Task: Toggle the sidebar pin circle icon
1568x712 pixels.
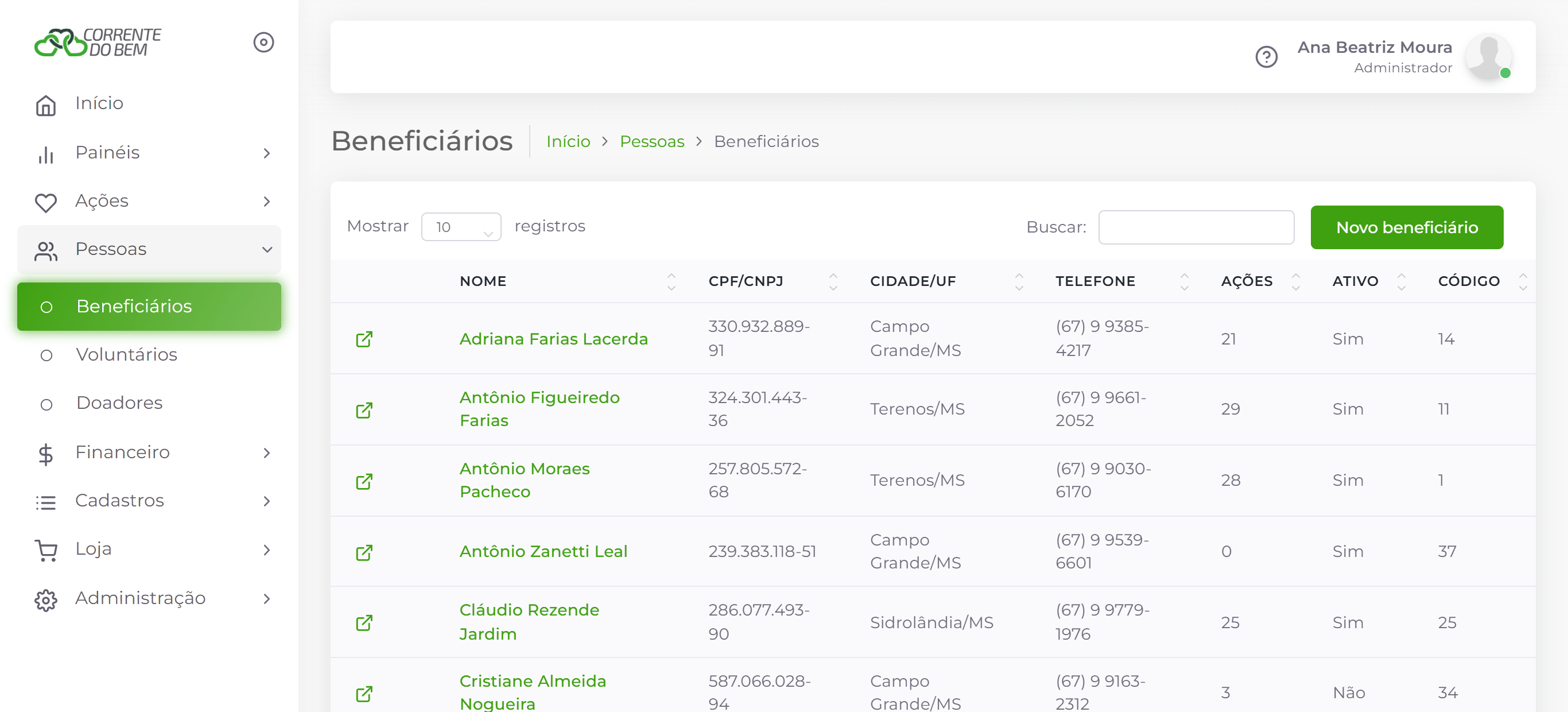Action: tap(263, 42)
